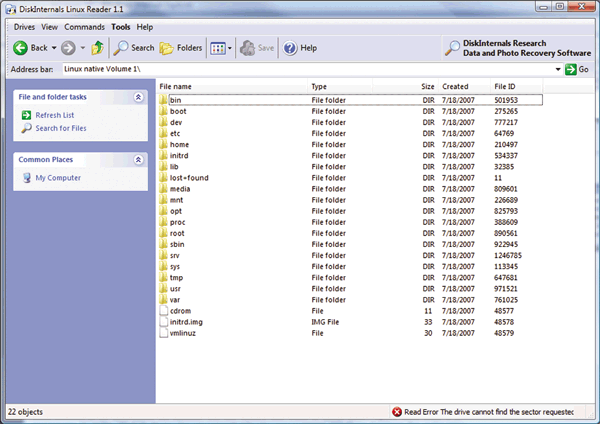Open the Forward history dropdown arrow
This screenshot has height=424, width=600.
pyautogui.click(x=83, y=48)
